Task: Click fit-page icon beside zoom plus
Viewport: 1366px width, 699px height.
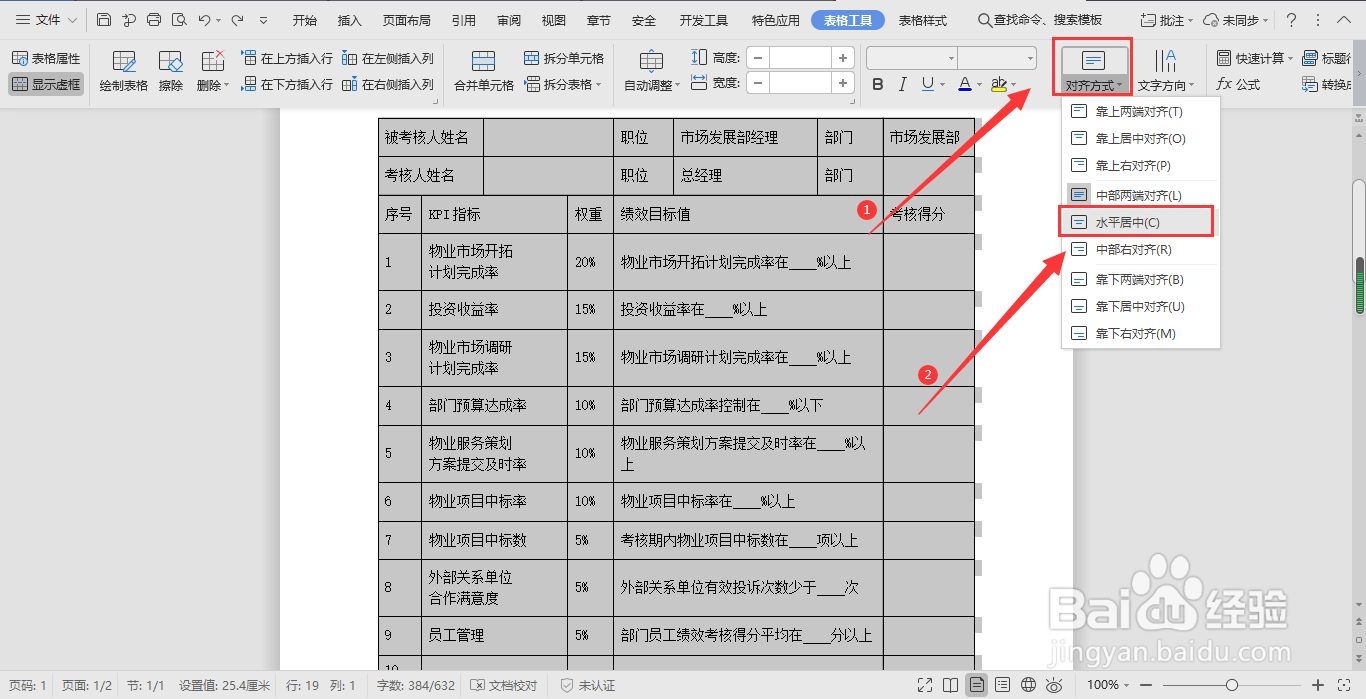Action: coord(1346,685)
